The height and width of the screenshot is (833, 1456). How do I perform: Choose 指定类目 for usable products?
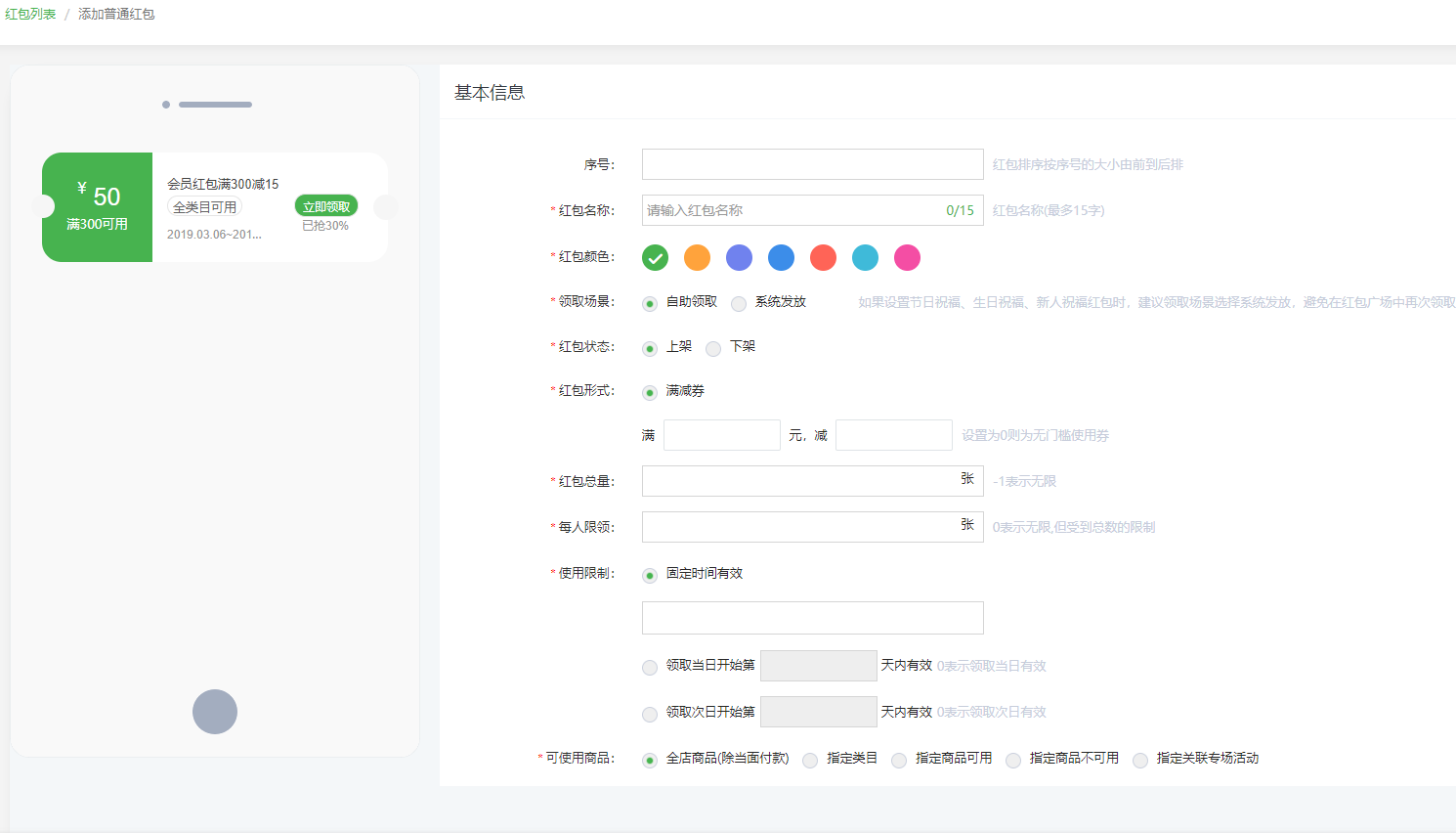(810, 761)
